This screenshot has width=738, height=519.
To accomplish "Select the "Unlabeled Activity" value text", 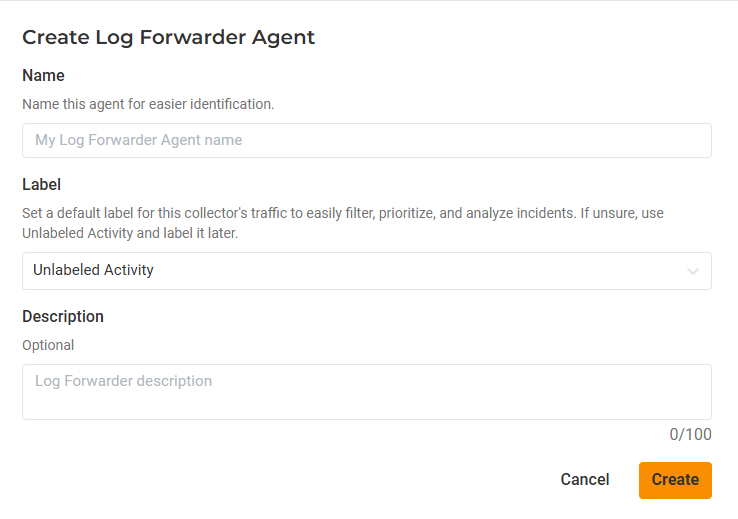I will pos(93,270).
